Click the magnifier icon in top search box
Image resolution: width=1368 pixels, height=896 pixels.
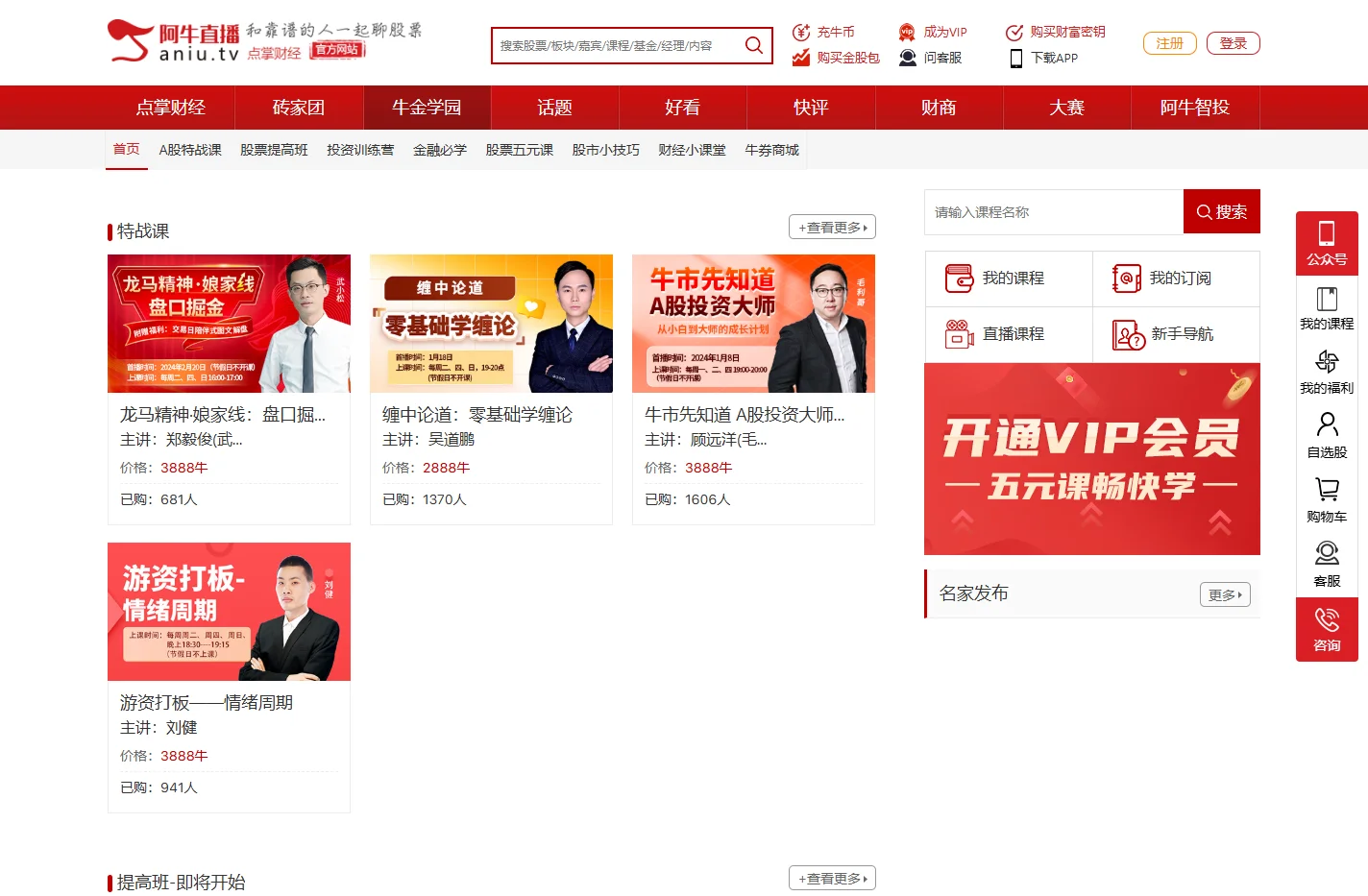(x=754, y=45)
